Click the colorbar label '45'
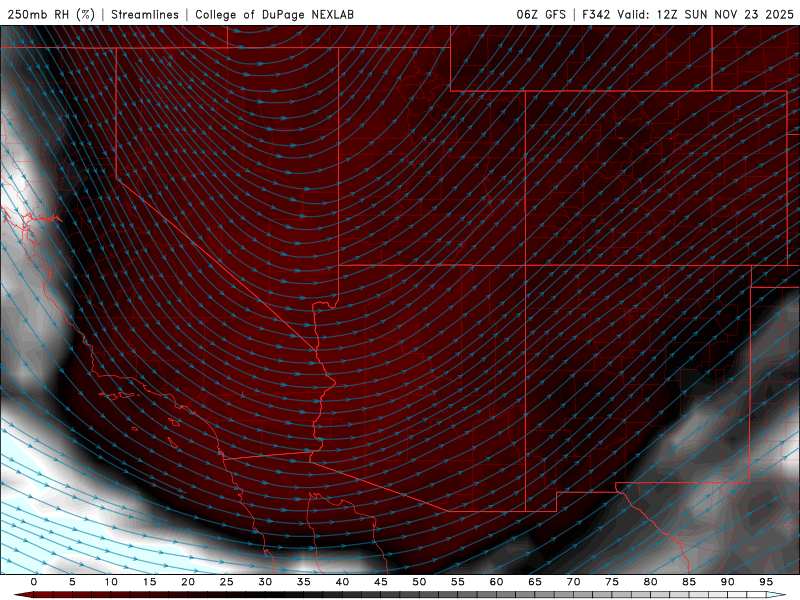 tap(381, 582)
